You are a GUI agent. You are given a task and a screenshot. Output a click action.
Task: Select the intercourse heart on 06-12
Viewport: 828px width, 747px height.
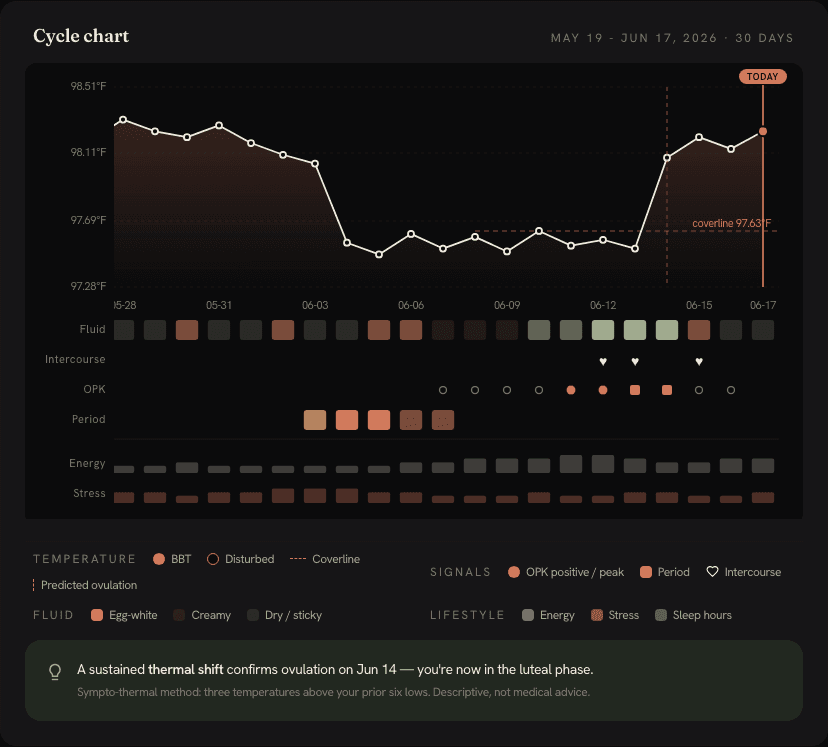tap(603, 362)
